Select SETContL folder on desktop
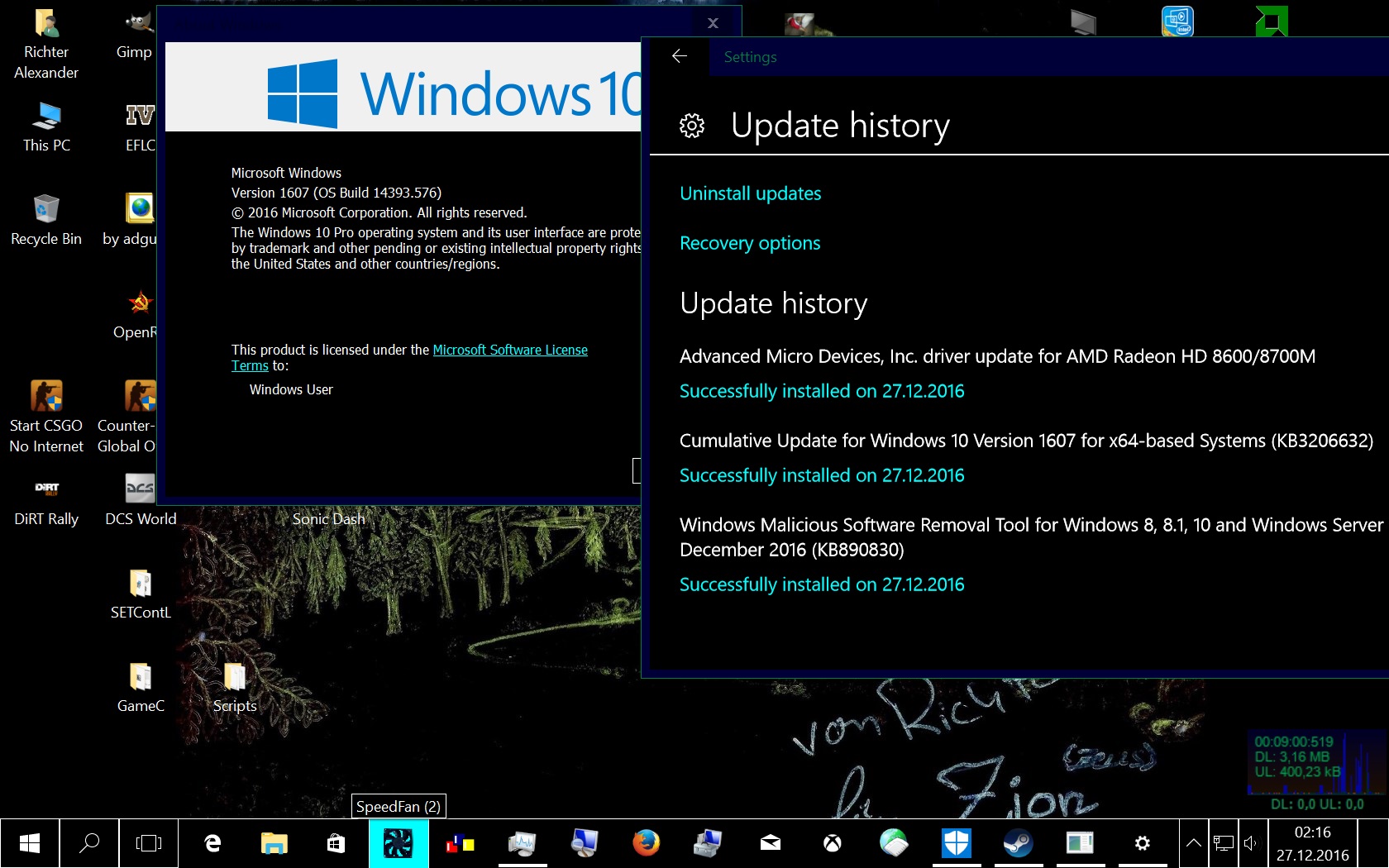 click(x=141, y=594)
